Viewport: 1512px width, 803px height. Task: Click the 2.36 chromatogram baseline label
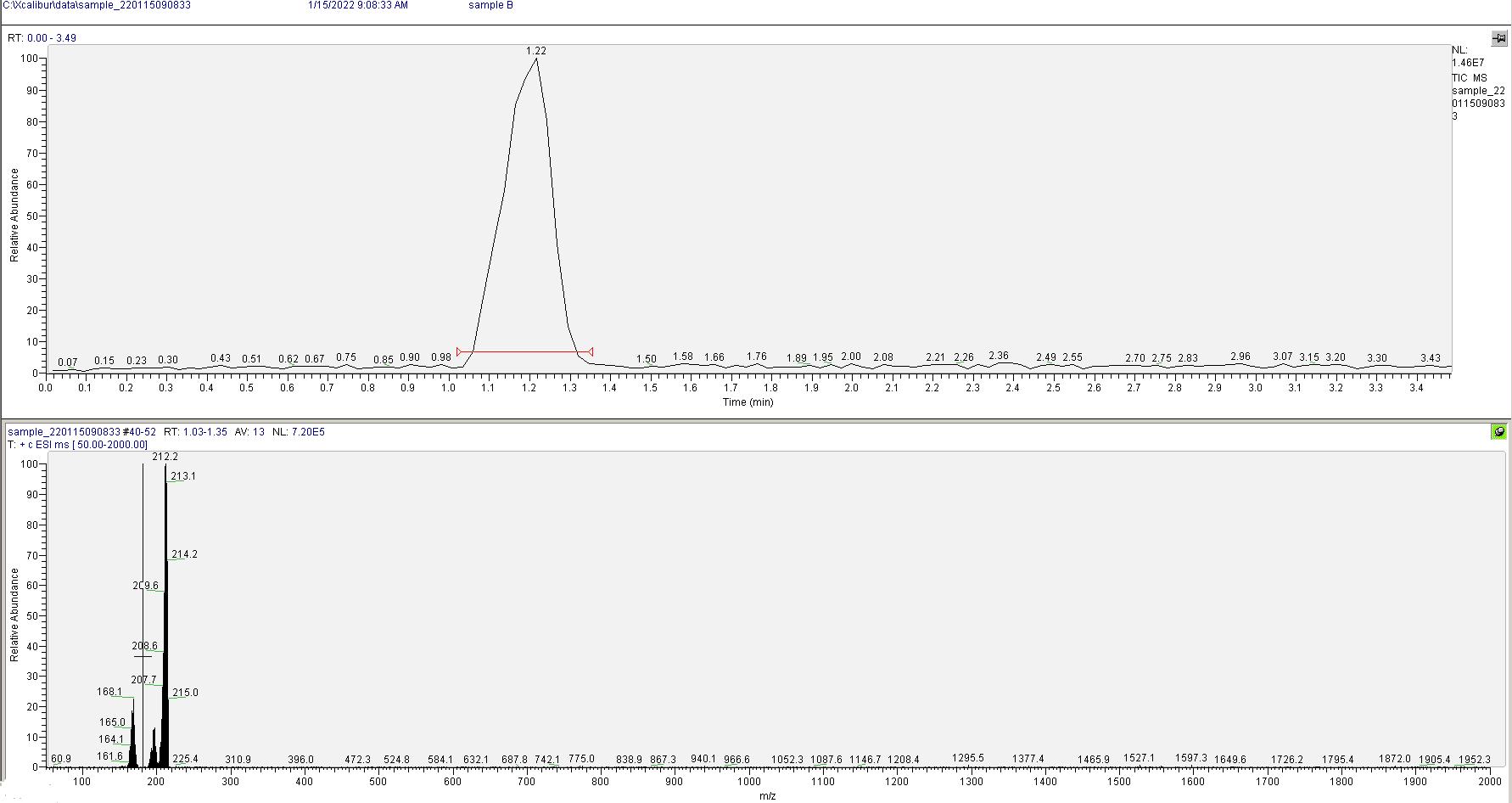coord(999,356)
